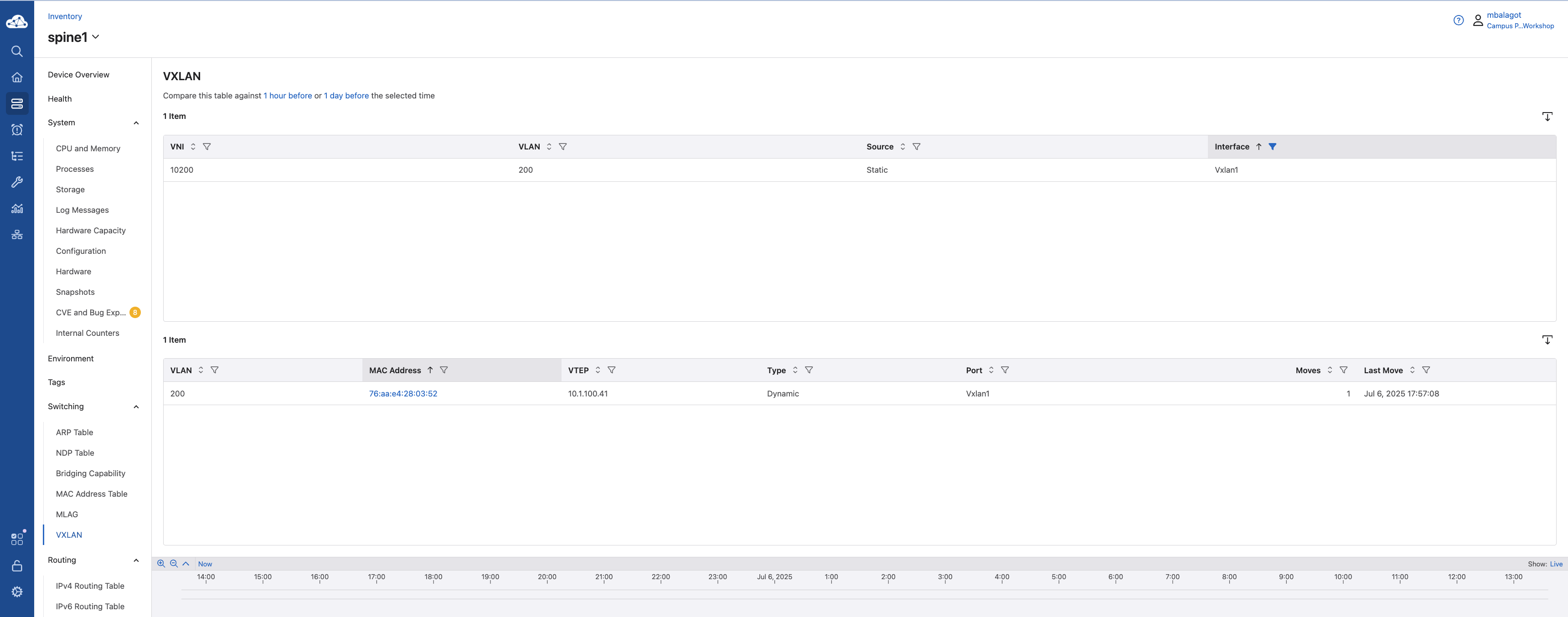The width and height of the screenshot is (1568, 617).
Task: Open the help question mark icon
Action: pyautogui.click(x=1459, y=20)
